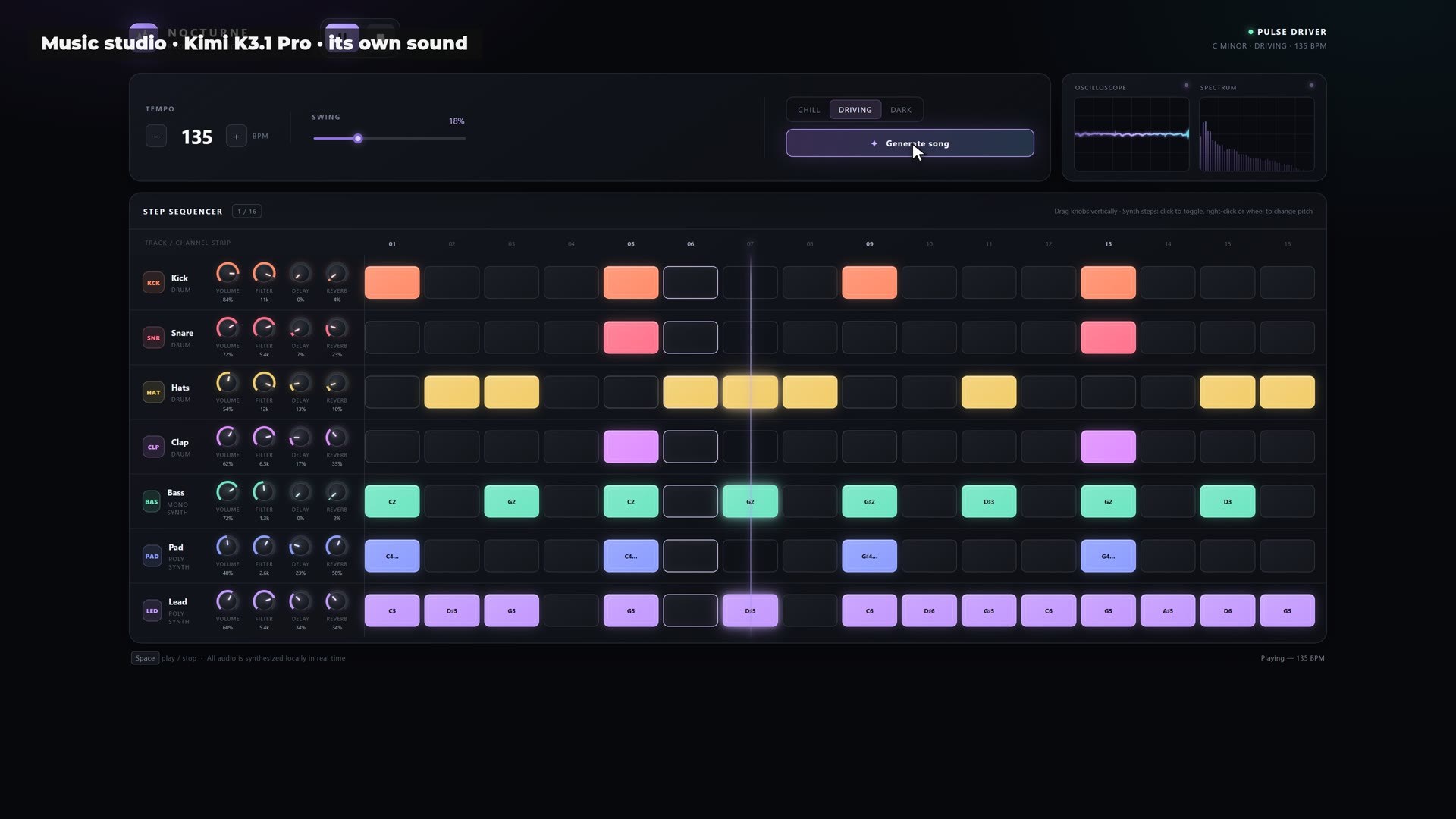
Task: Click the Clap reverb knob
Action: coord(337,437)
